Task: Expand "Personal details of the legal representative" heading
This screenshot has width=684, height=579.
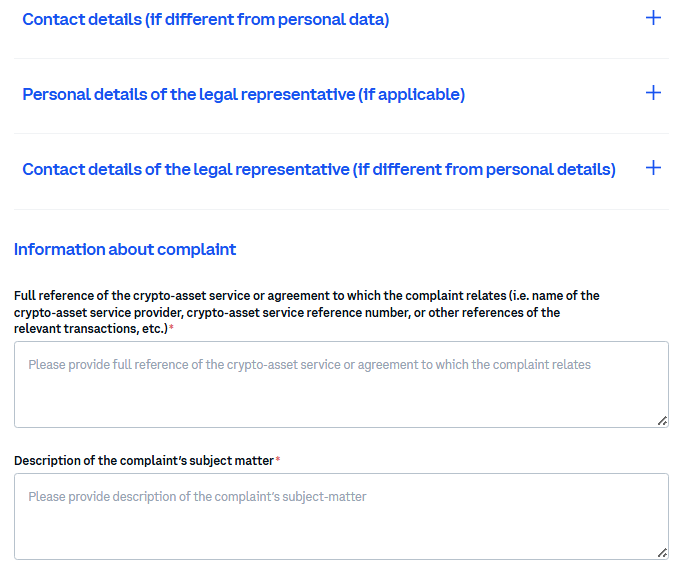Action: [x=243, y=95]
